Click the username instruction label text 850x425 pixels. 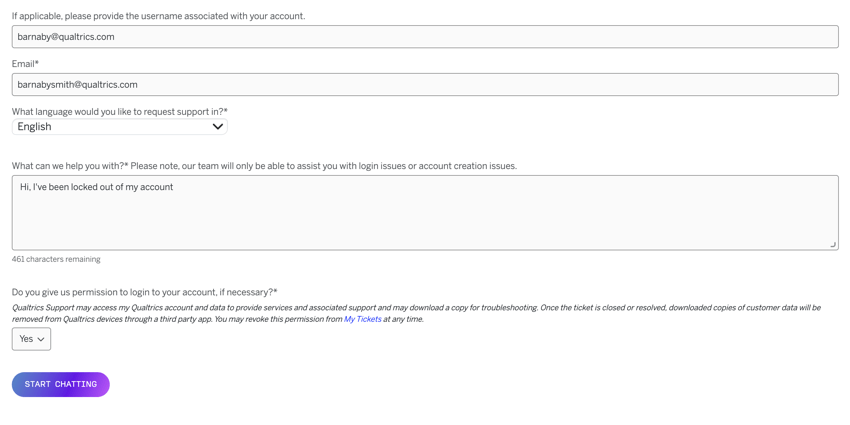[x=158, y=16]
